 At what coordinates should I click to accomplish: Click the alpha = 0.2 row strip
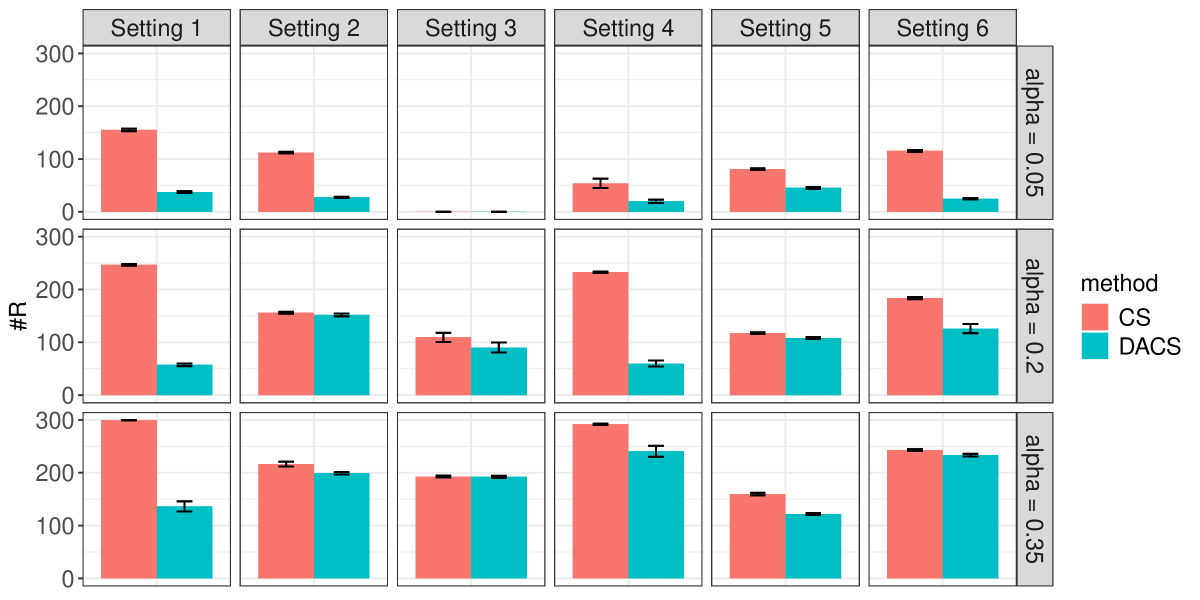[1035, 315]
